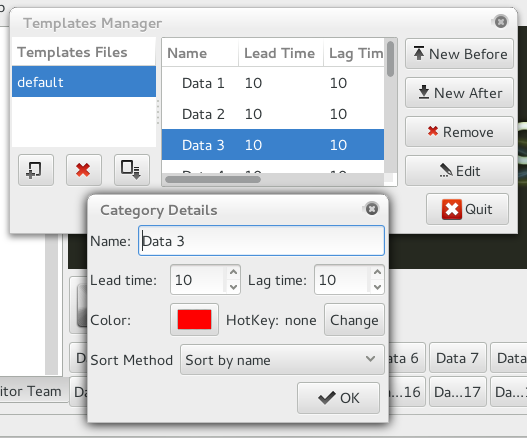Sort by Lag Time column header
Screen dimensions: 527x438
pos(354,53)
